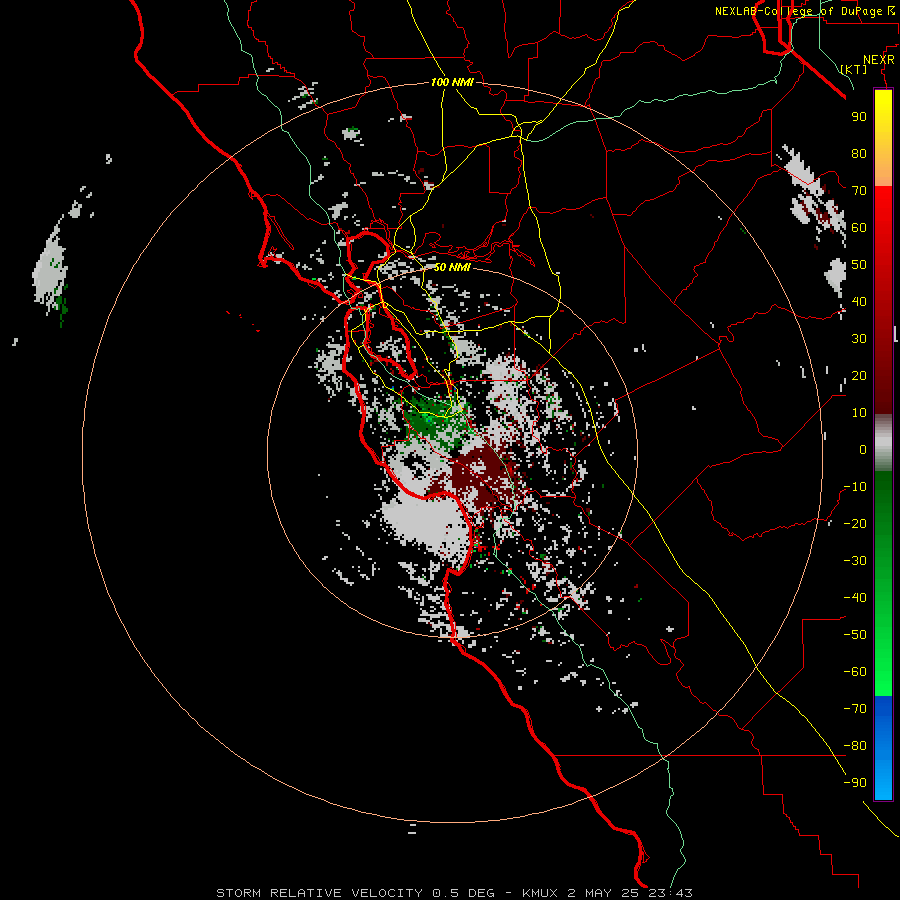Click the -70 knot scale label

pos(855,709)
